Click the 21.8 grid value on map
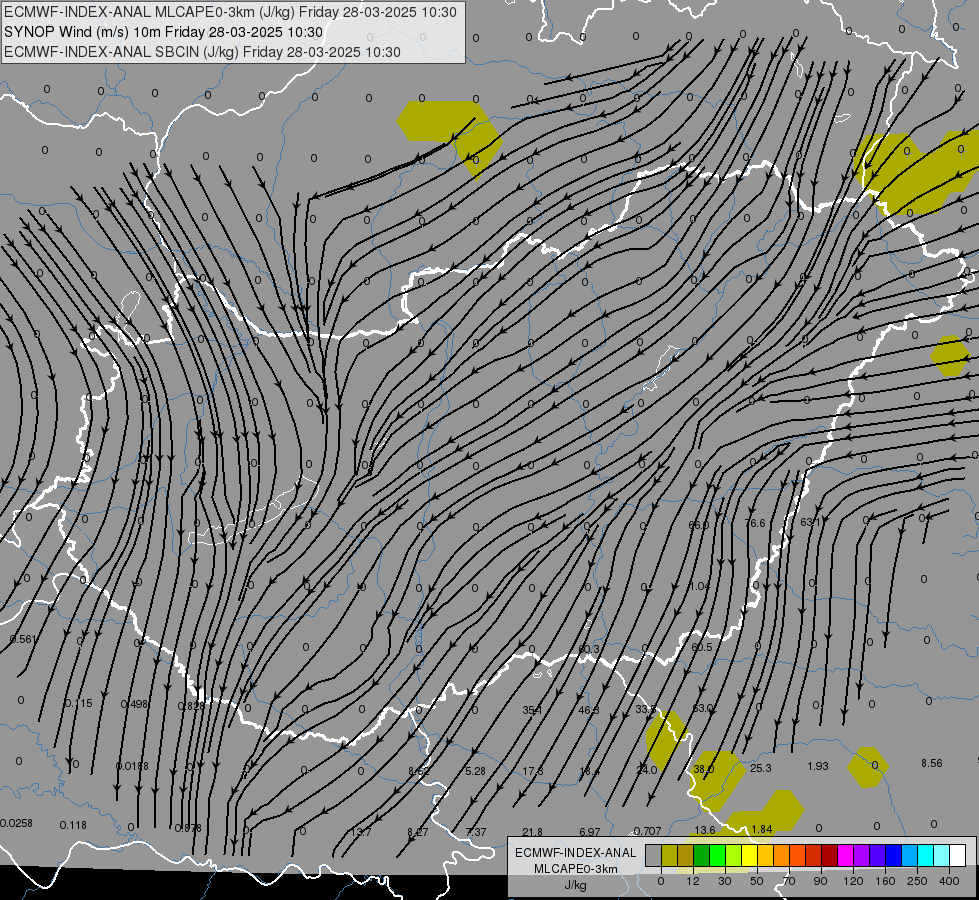 tap(532, 833)
